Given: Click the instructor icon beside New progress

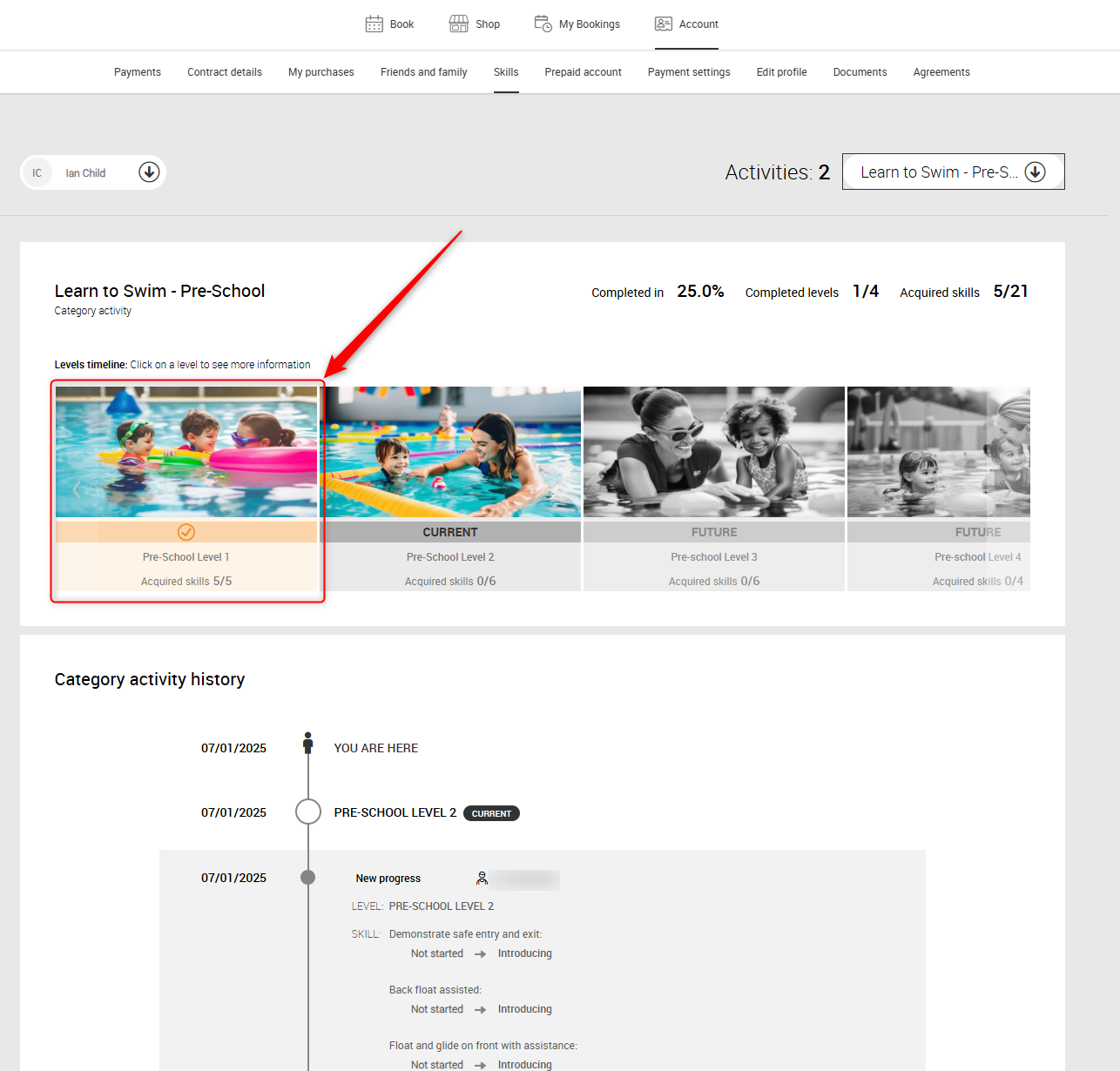Looking at the screenshot, I should coord(482,879).
